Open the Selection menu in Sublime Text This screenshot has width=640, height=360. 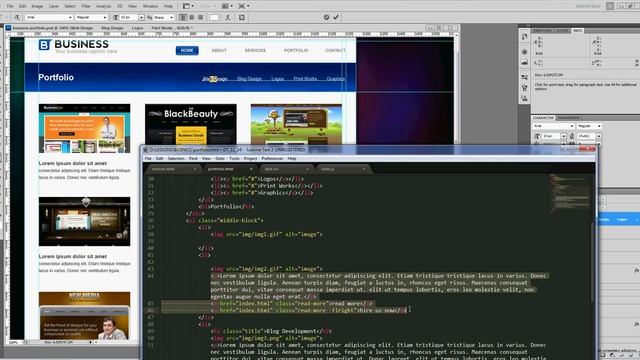(176, 158)
